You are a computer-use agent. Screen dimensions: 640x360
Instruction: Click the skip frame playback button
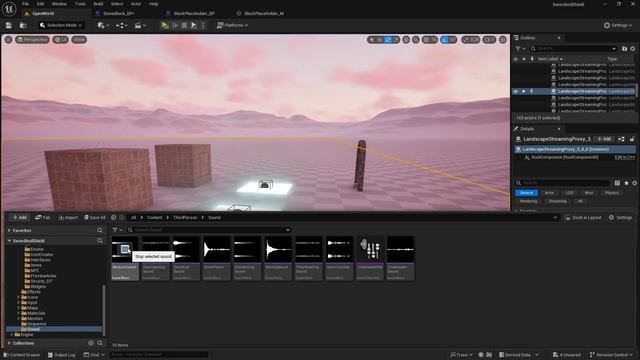[x=175, y=25]
